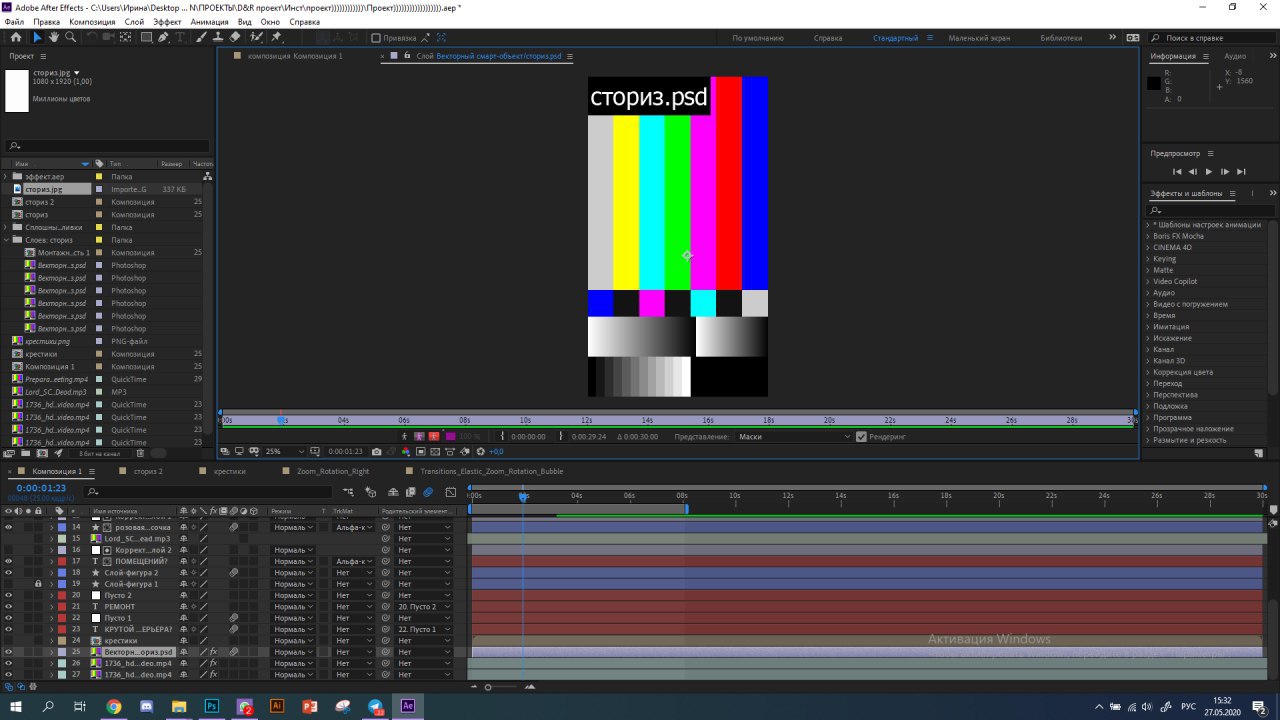Screen dimensions: 1280x720
Task: Select the Puppet Pin tool
Action: 277,37
